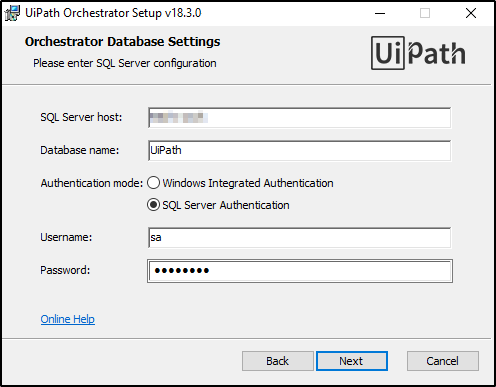Minimize the Orchestrator Setup window
The height and width of the screenshot is (387, 496).
pos(380,13)
